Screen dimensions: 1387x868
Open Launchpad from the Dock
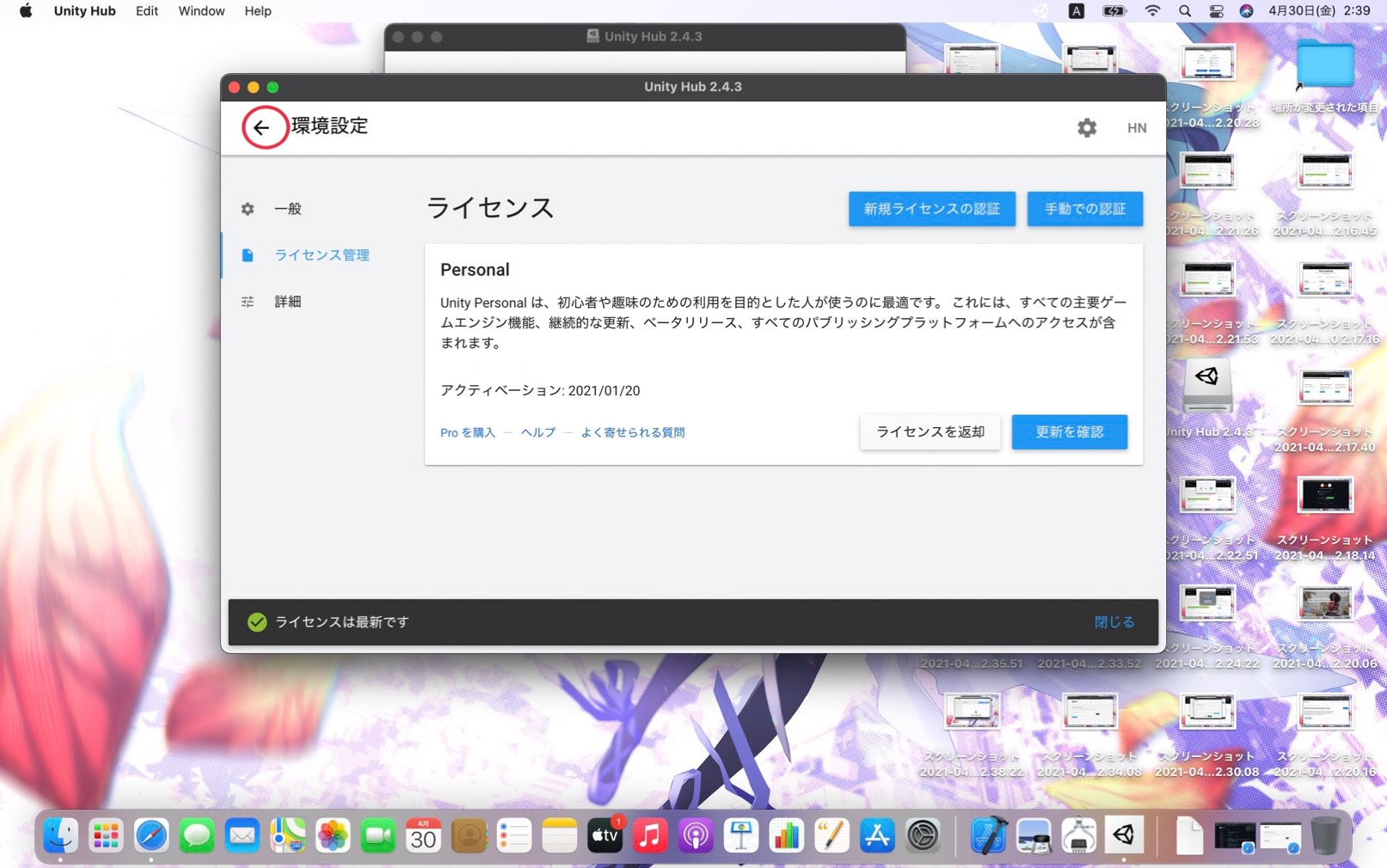coord(106,835)
